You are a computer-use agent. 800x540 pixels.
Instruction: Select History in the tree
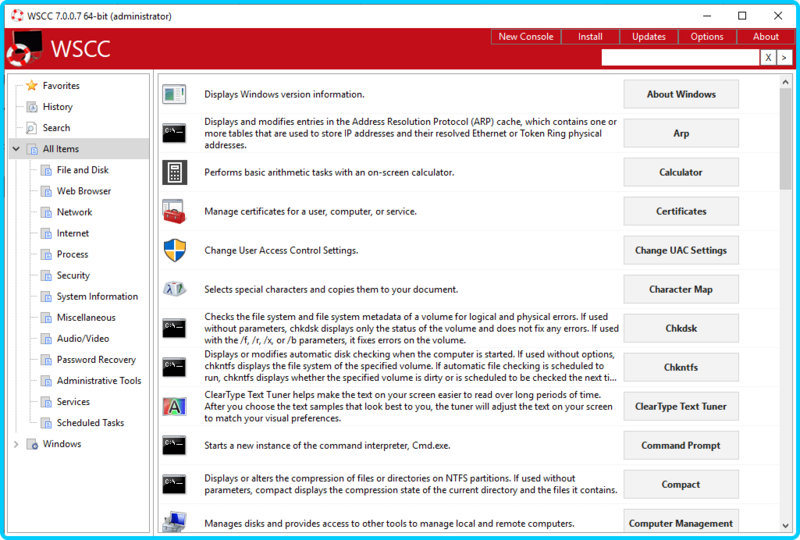point(58,107)
